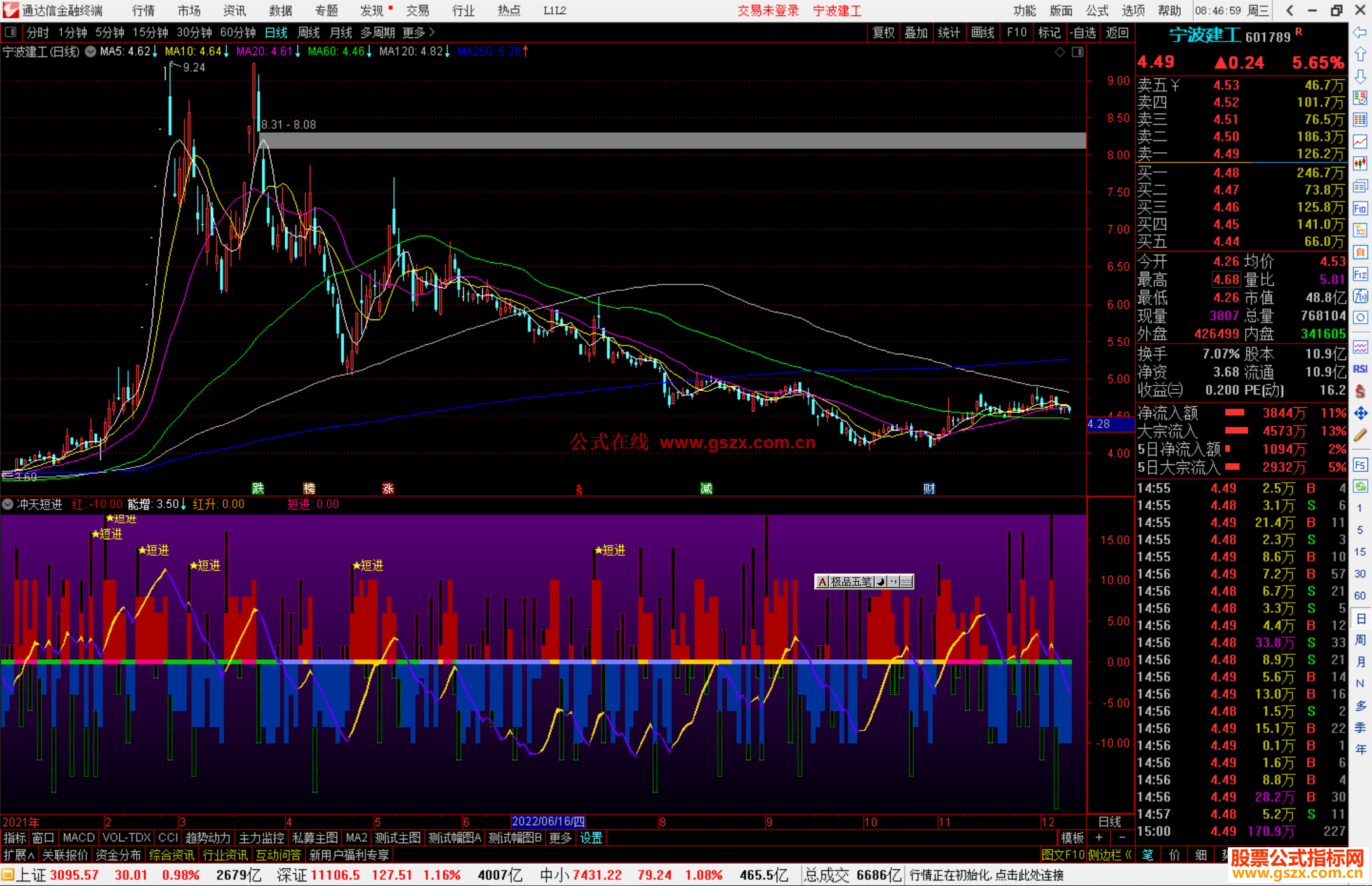Switch to the MACD indicator tab
The width and height of the screenshot is (1372, 886).
79,838
